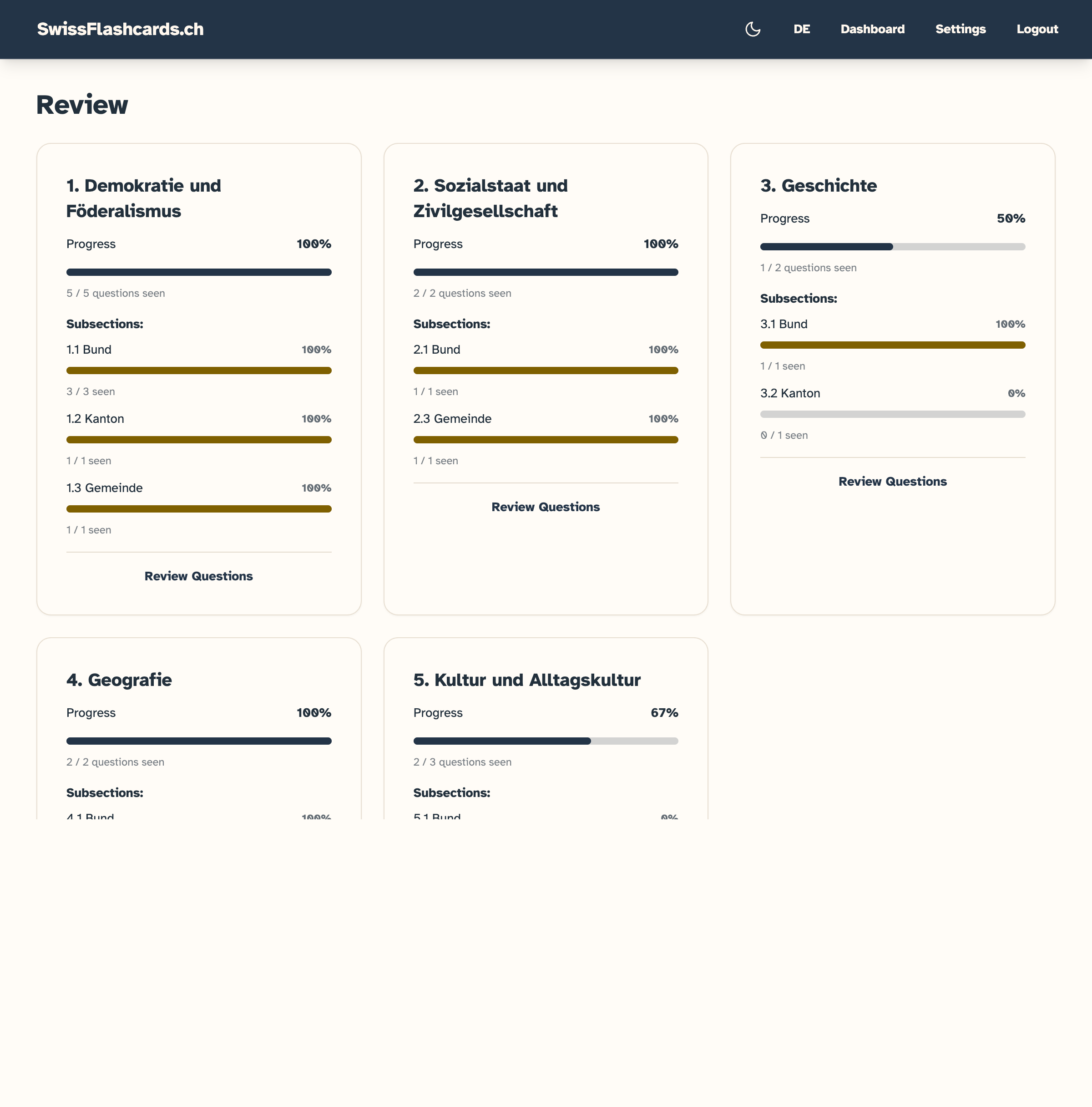1092x1107 pixels.
Task: Click the 2.3 Gemeinde subsection bar
Action: coord(546,440)
